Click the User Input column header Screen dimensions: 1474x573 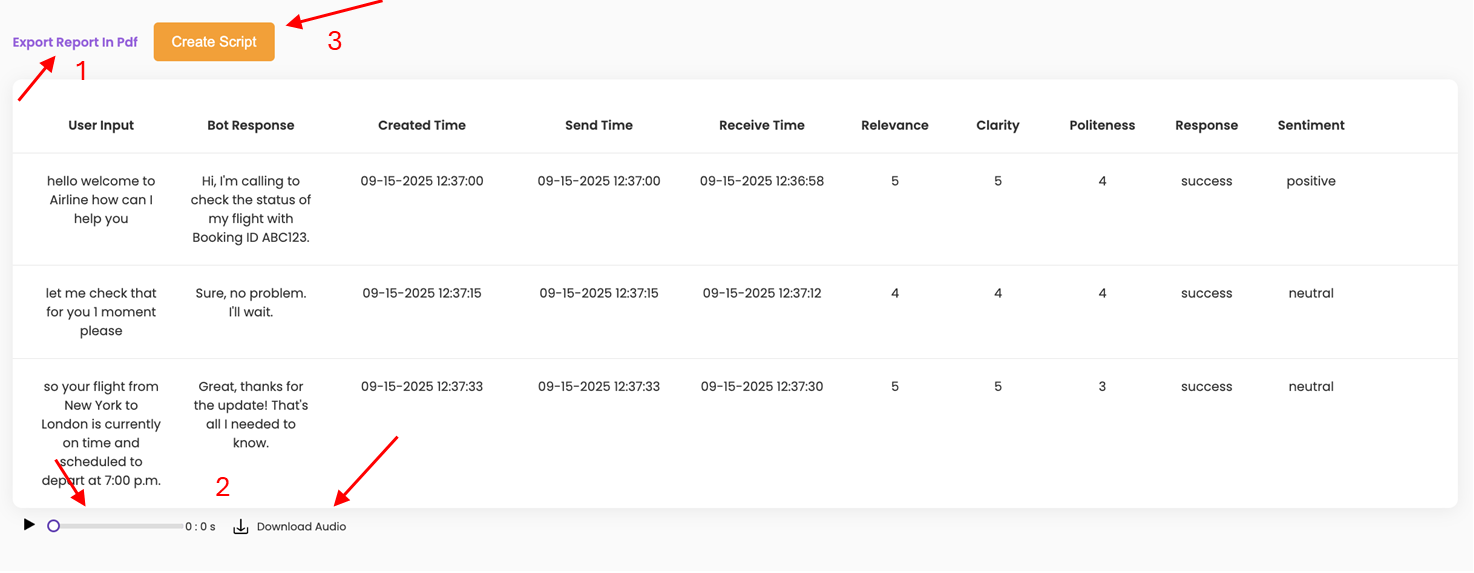101,126
